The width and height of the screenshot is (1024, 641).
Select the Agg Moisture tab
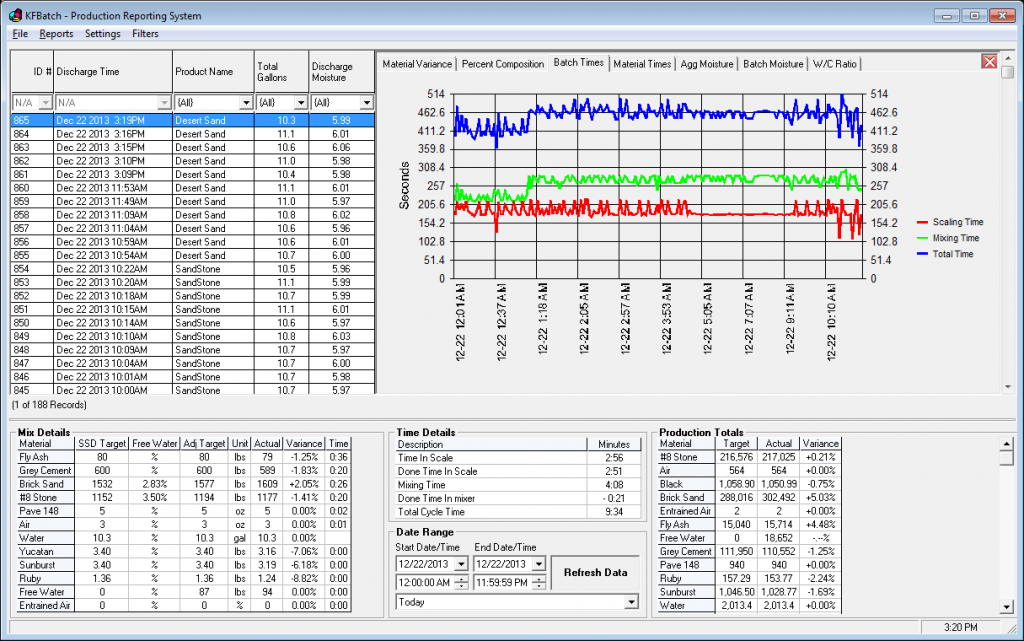coord(707,64)
